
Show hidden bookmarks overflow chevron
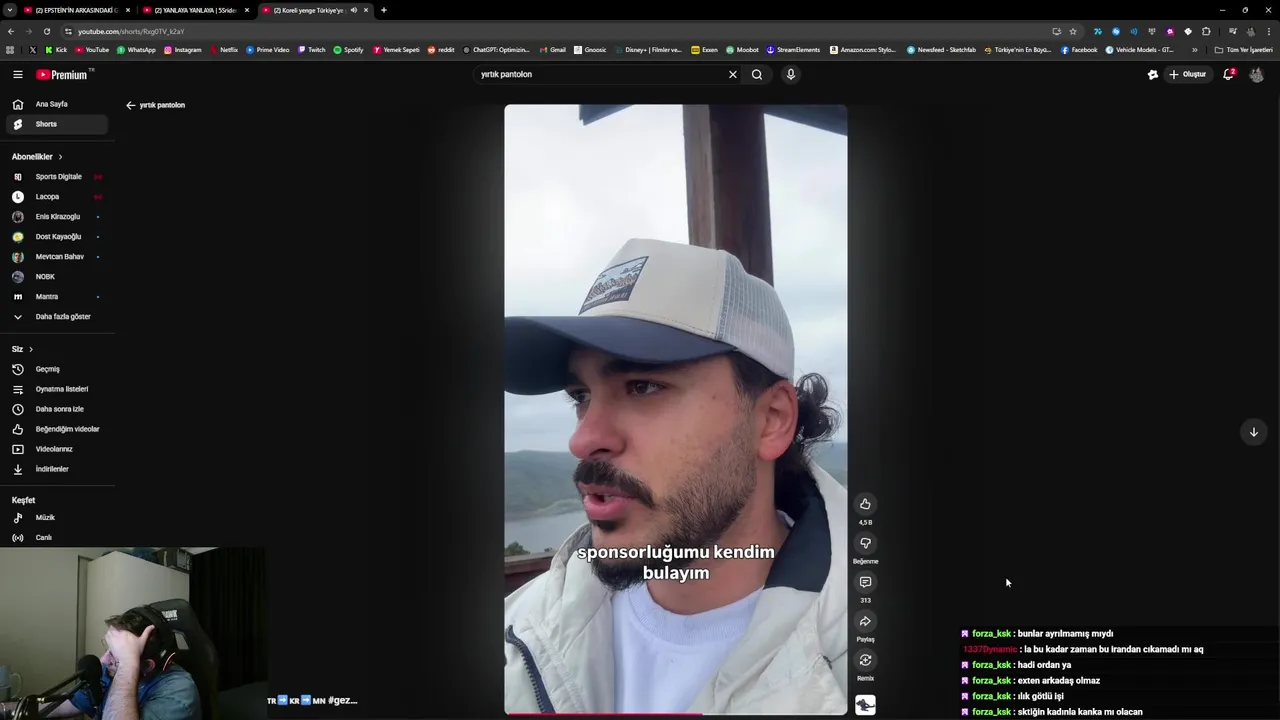point(1194,50)
